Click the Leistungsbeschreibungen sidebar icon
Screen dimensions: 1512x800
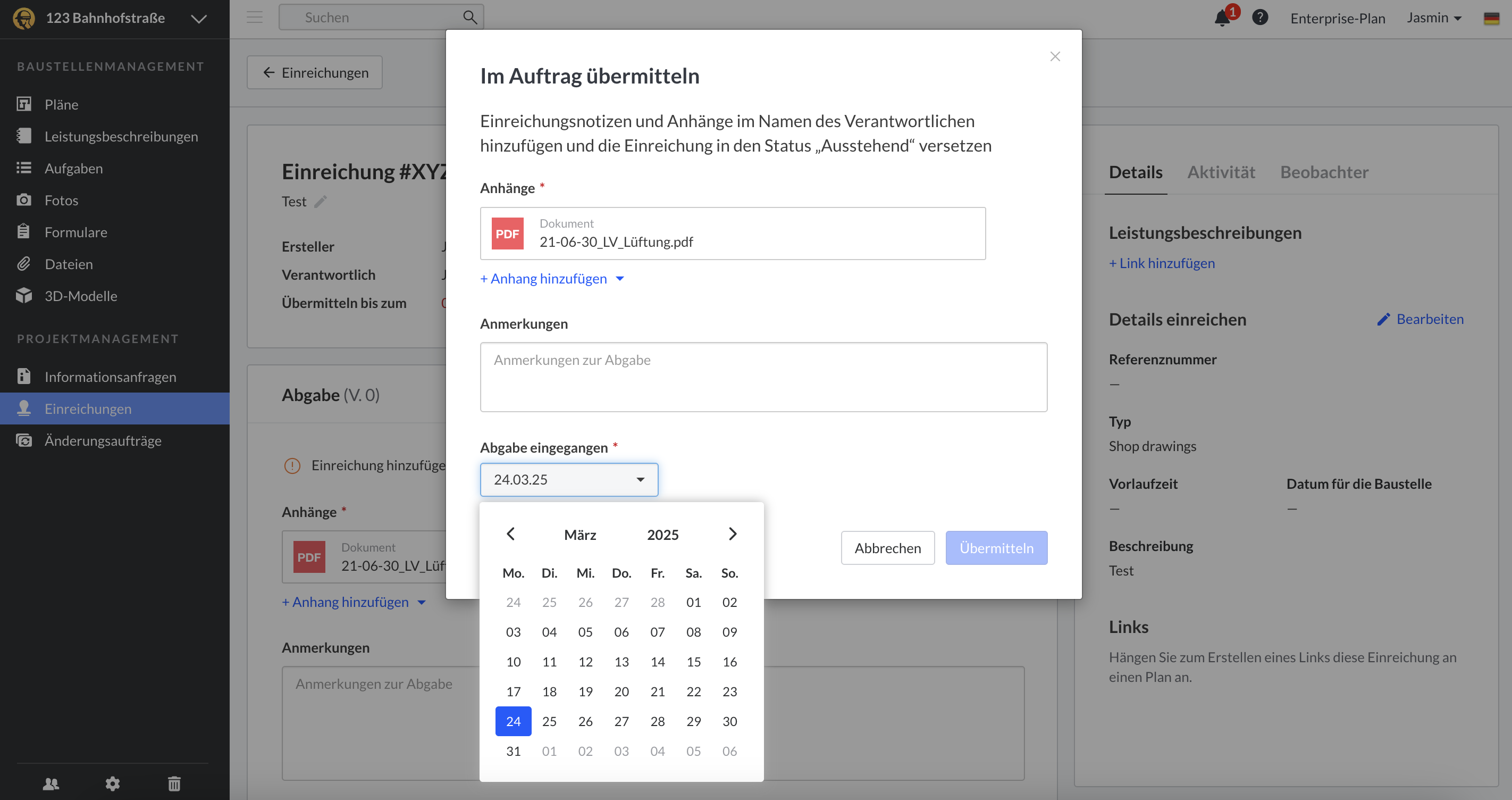point(24,136)
